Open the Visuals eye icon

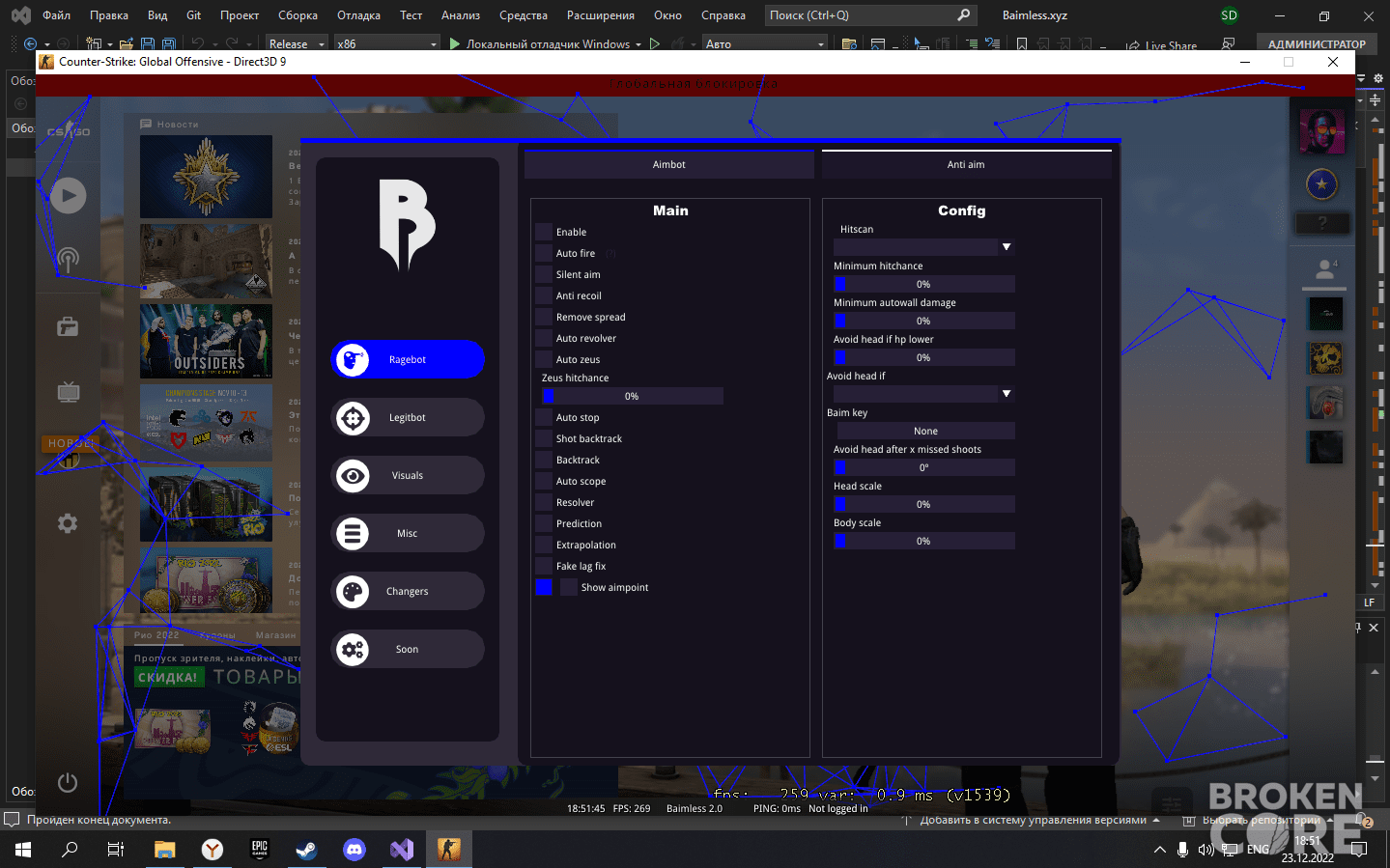coord(353,476)
